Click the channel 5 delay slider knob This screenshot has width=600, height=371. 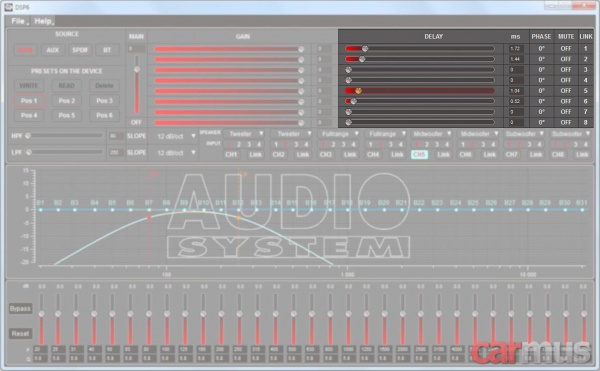tap(358, 91)
